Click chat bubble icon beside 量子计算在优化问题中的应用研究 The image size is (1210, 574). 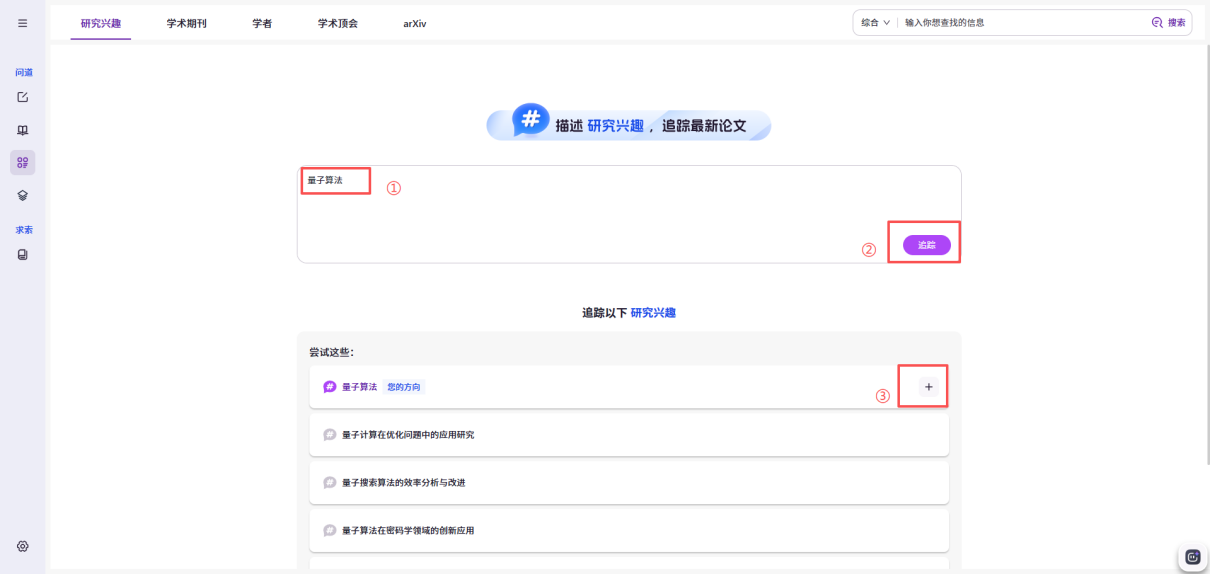(330, 435)
